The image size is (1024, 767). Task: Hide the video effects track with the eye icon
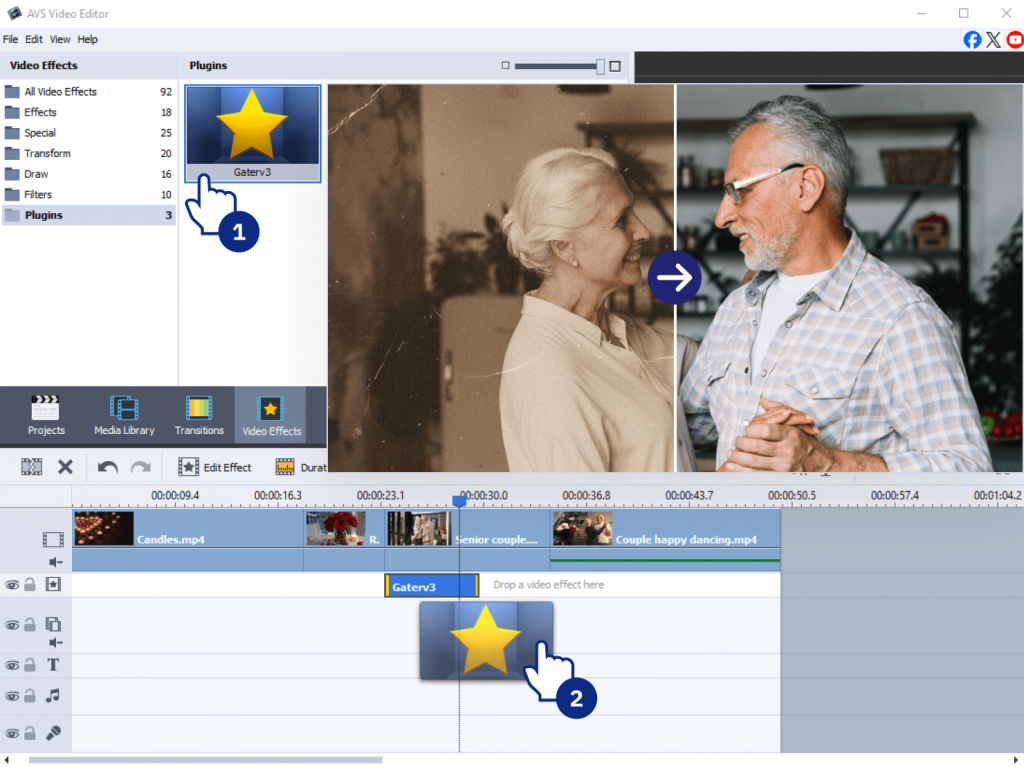point(12,585)
